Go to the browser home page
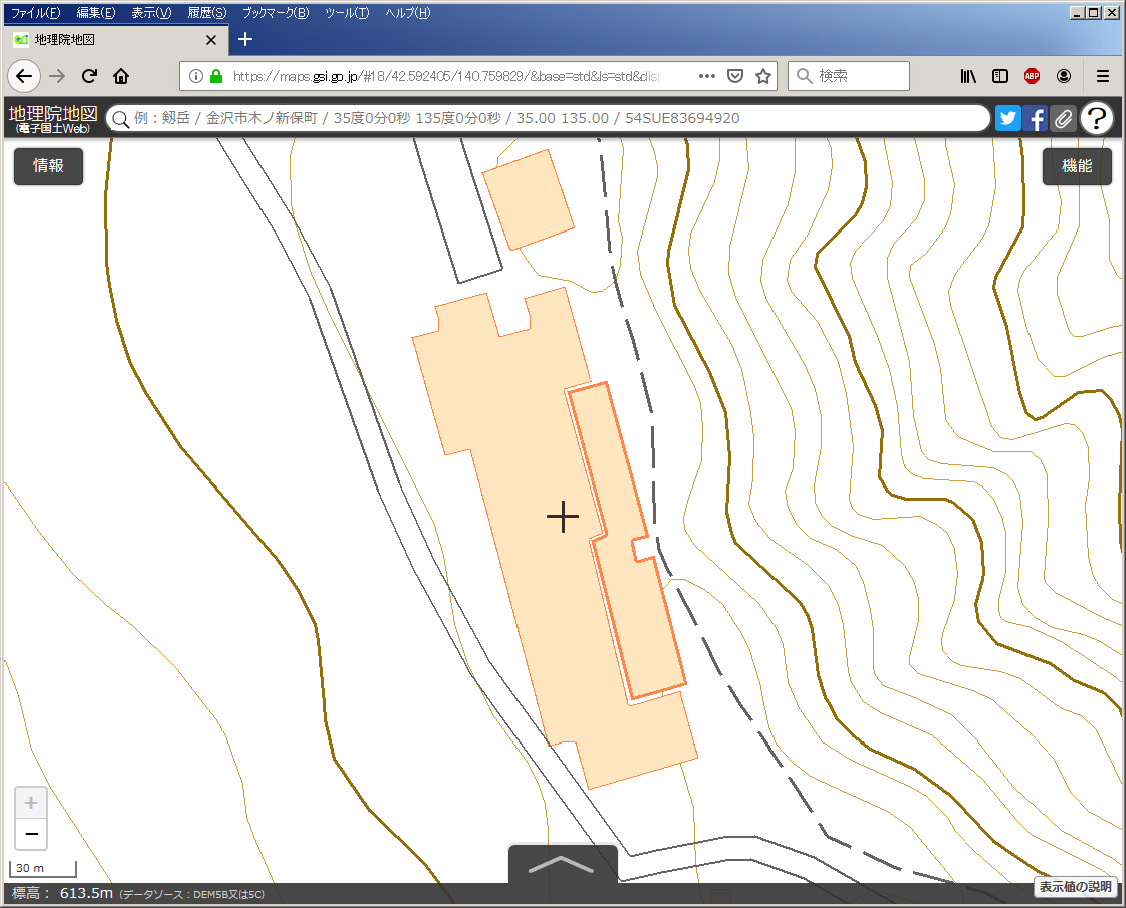Viewport: 1126px width, 908px height. tap(121, 76)
